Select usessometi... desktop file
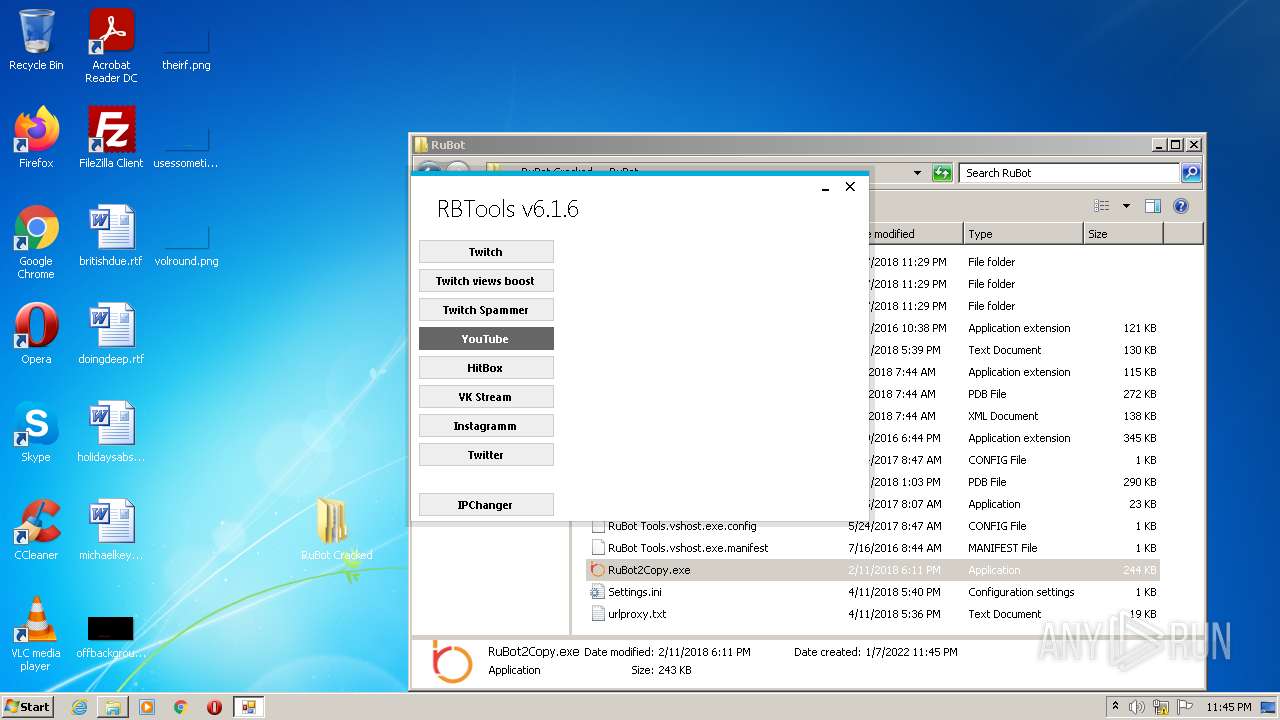This screenshot has width=1280, height=720. click(186, 147)
